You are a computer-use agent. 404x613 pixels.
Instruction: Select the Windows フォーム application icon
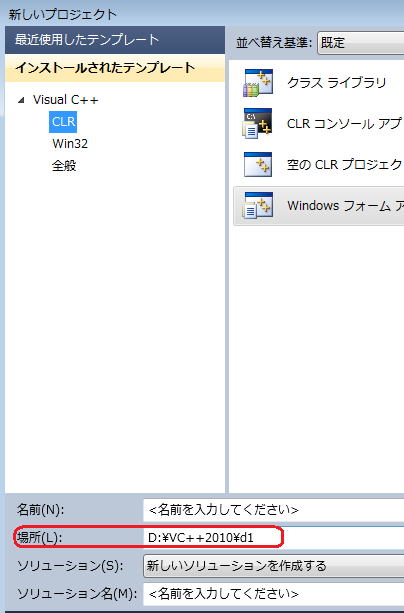[258, 206]
